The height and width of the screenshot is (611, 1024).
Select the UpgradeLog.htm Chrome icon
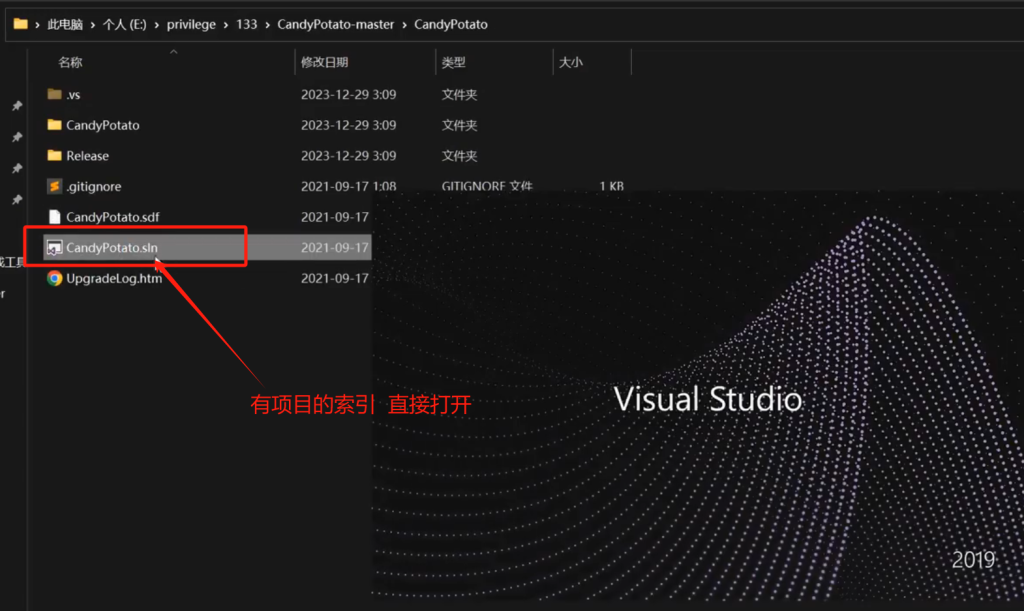tap(54, 278)
